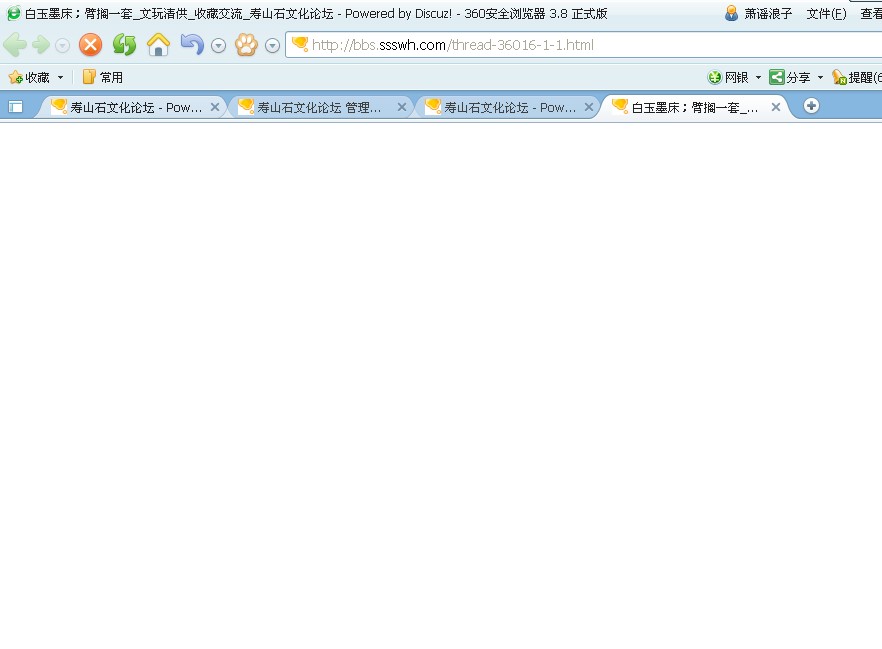Viewport: 882px width, 649px height.
Task: Click the site favicon in address bar
Action: pos(299,44)
